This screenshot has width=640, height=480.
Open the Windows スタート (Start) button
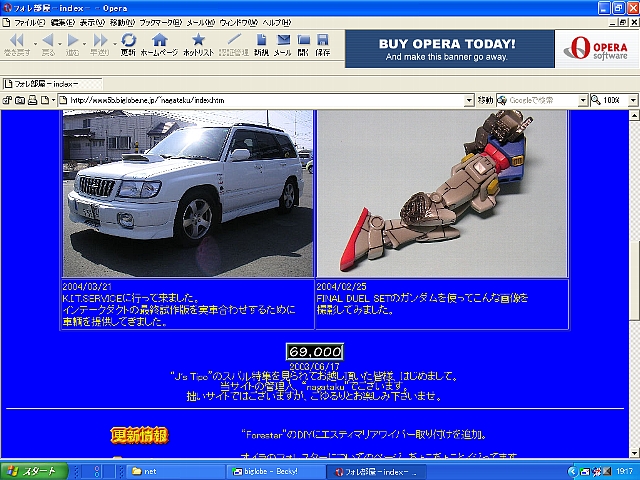click(x=35, y=471)
